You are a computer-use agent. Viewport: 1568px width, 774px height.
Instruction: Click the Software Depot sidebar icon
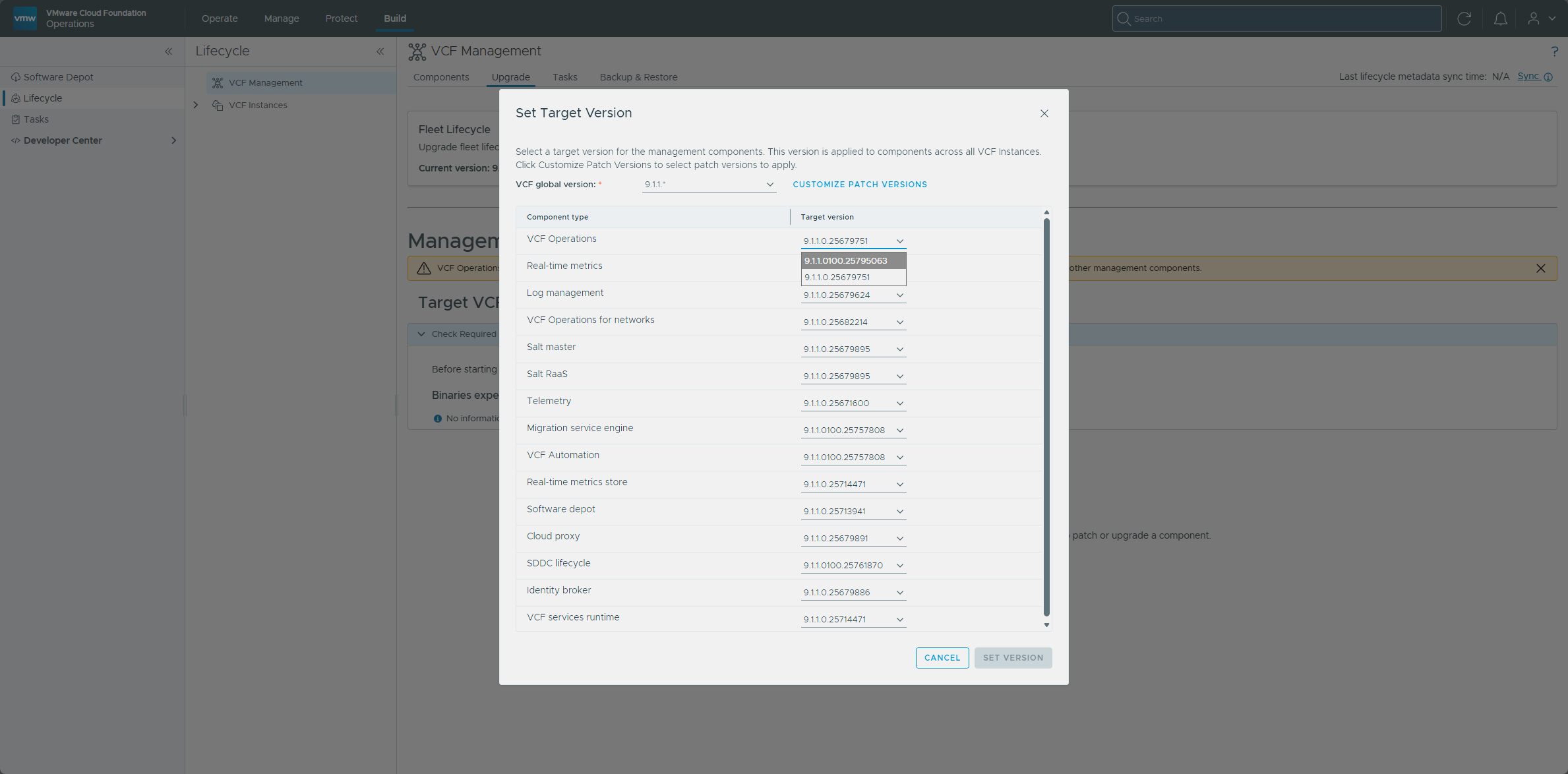pos(16,77)
